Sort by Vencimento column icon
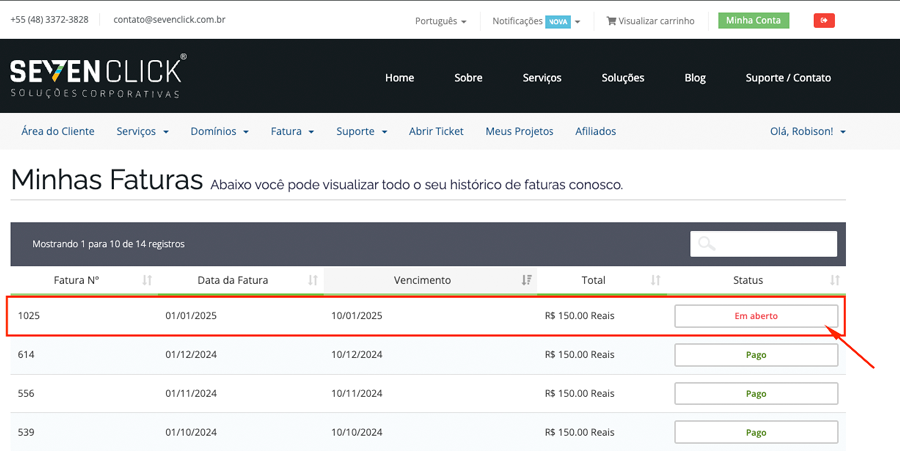 (x=527, y=281)
